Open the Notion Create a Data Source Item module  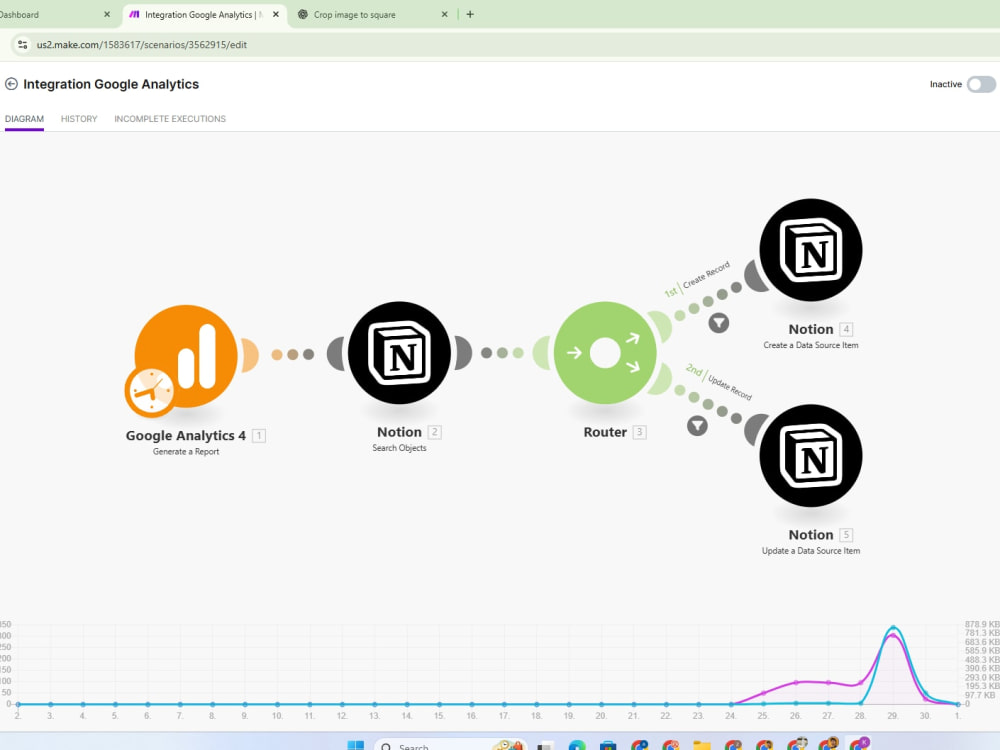click(x=811, y=249)
